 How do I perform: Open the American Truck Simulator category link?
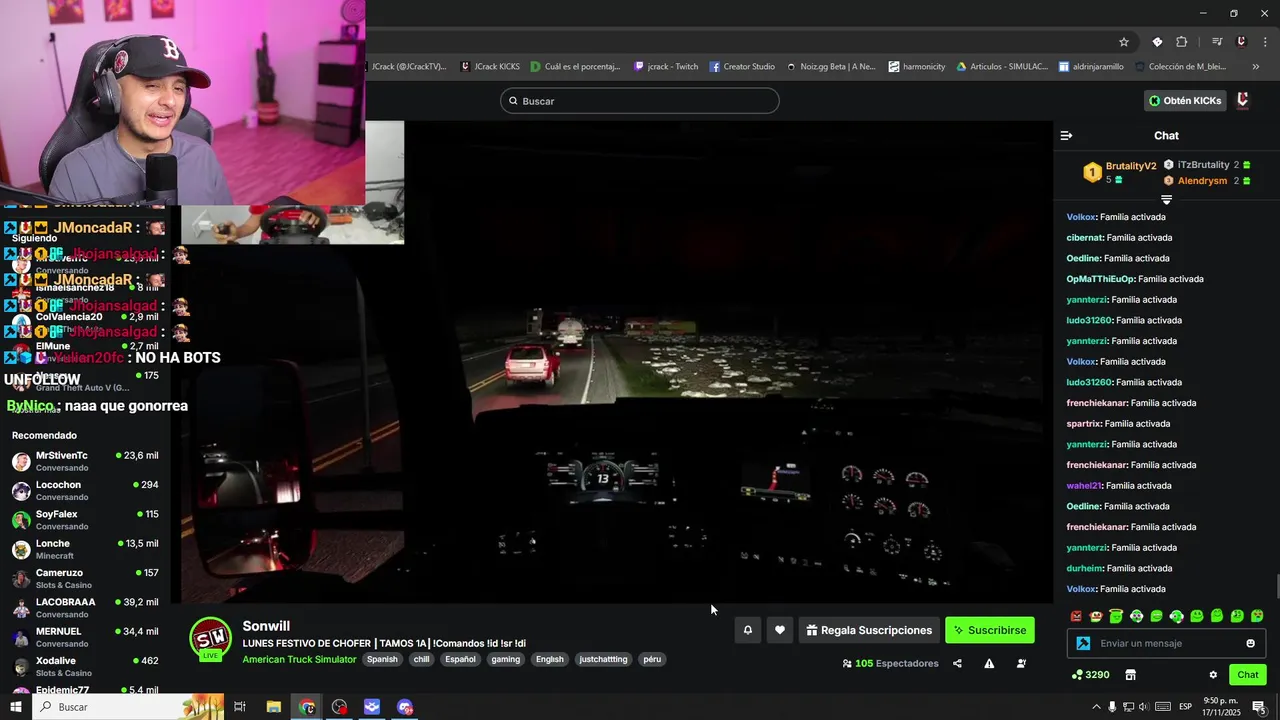point(299,659)
